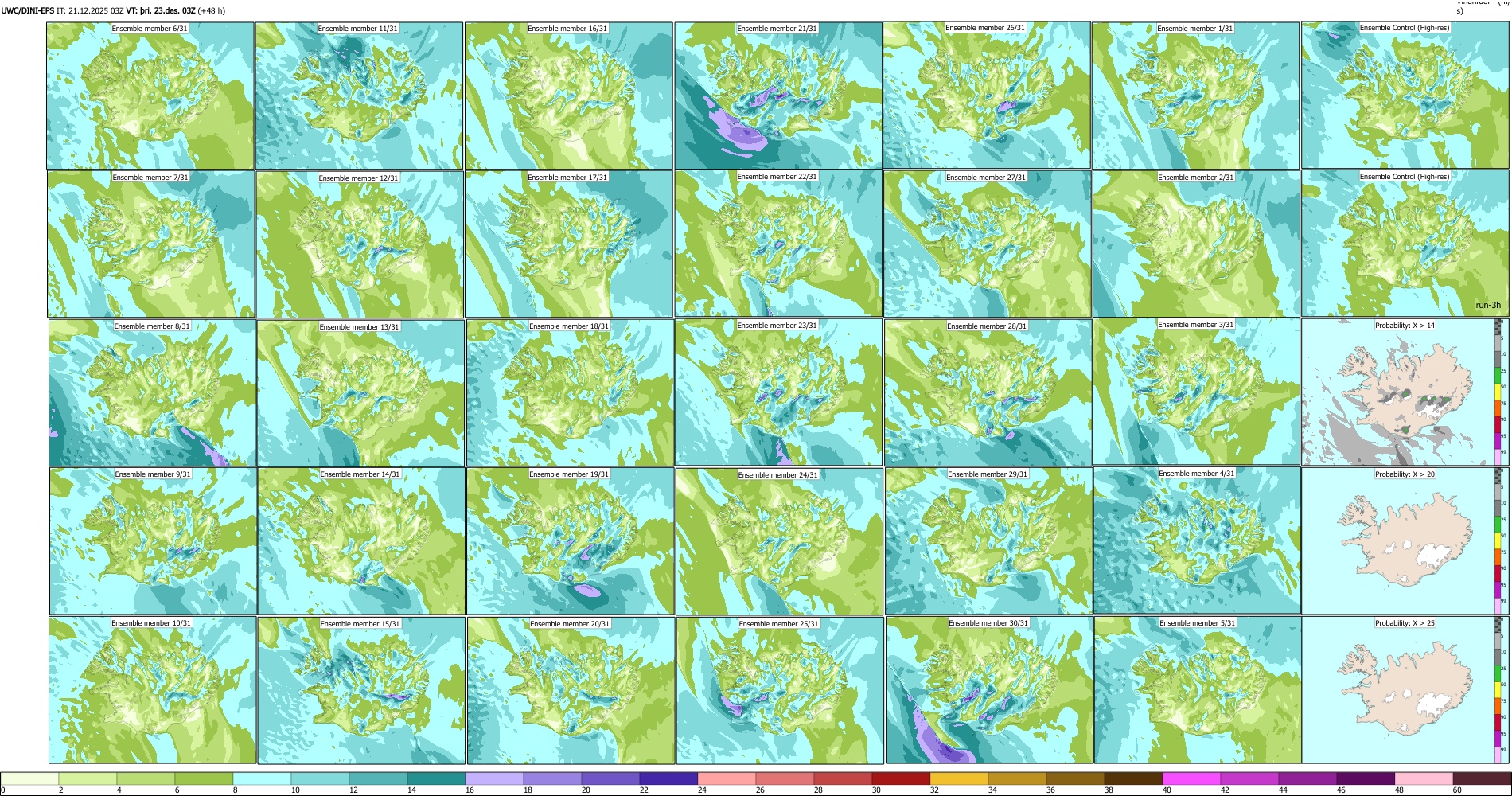
Task: Open the Ensemble member 7/31 map panel
Action: (151, 244)
